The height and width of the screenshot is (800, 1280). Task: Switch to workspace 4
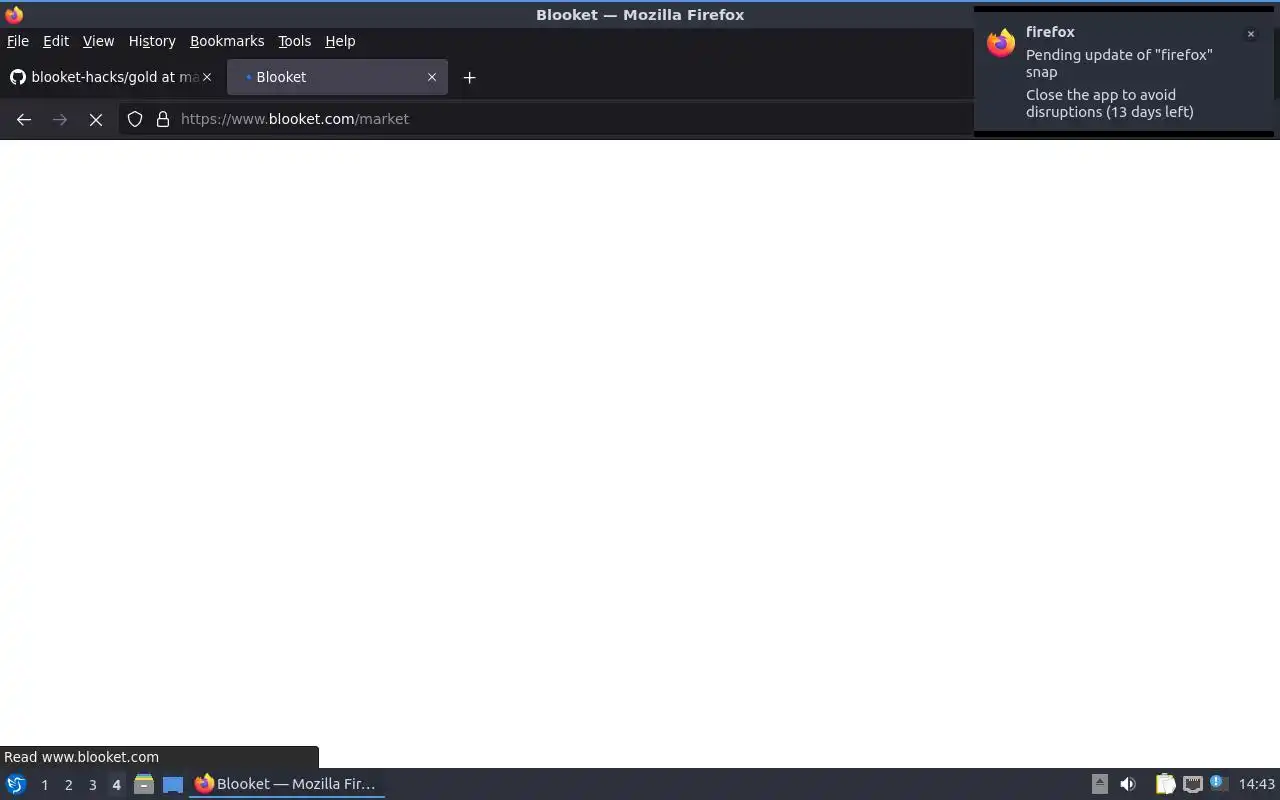[117, 785]
